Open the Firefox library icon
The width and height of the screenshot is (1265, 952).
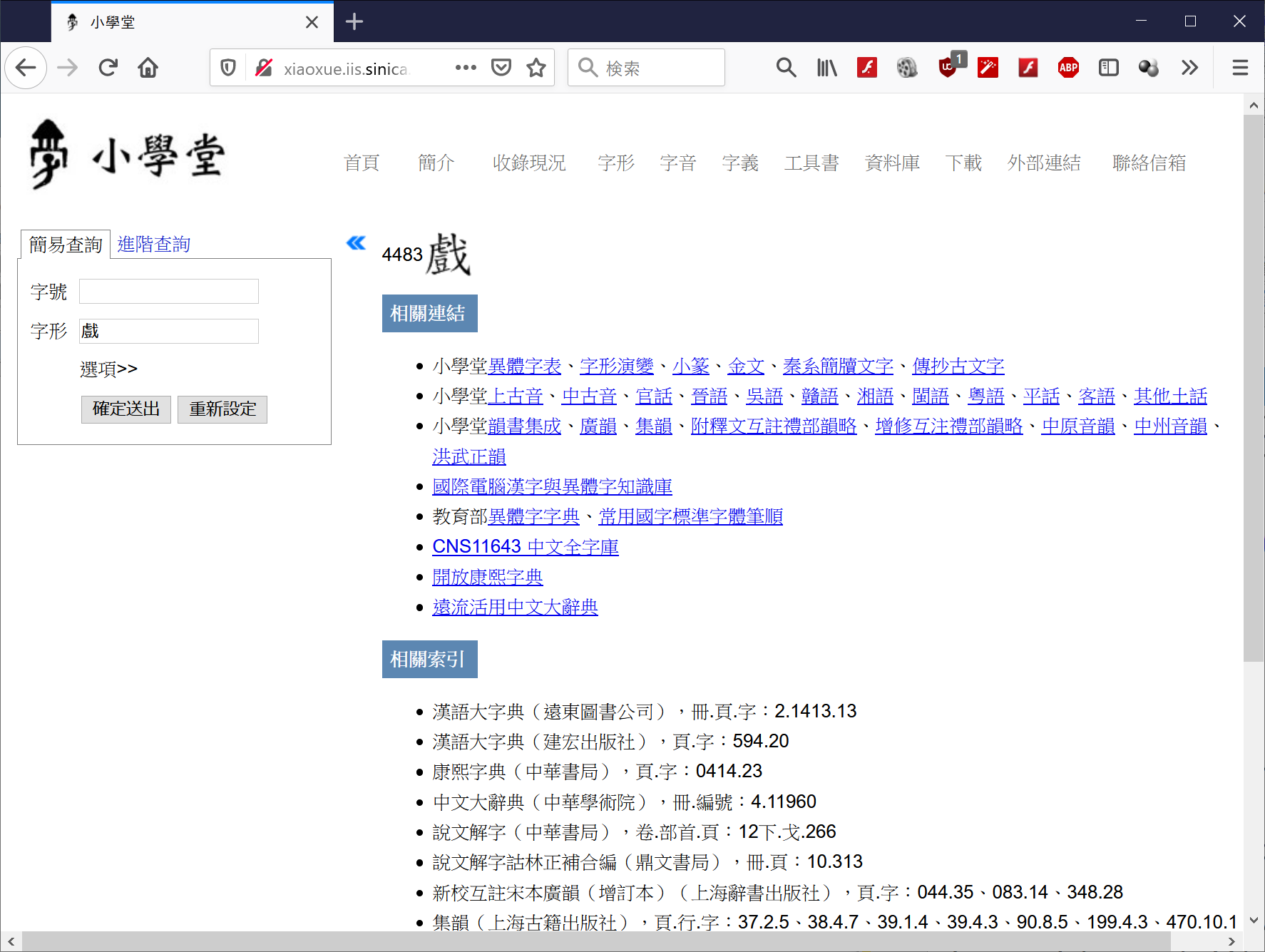[x=826, y=68]
